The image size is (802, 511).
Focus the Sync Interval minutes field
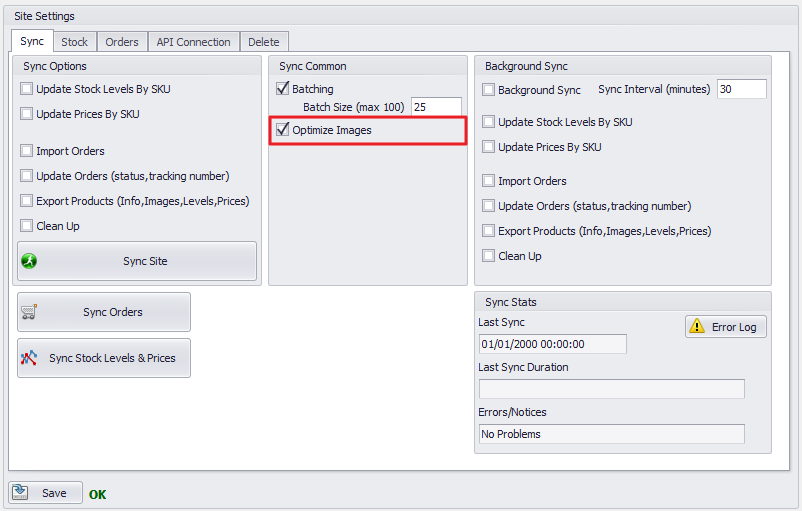pyautogui.click(x=741, y=89)
